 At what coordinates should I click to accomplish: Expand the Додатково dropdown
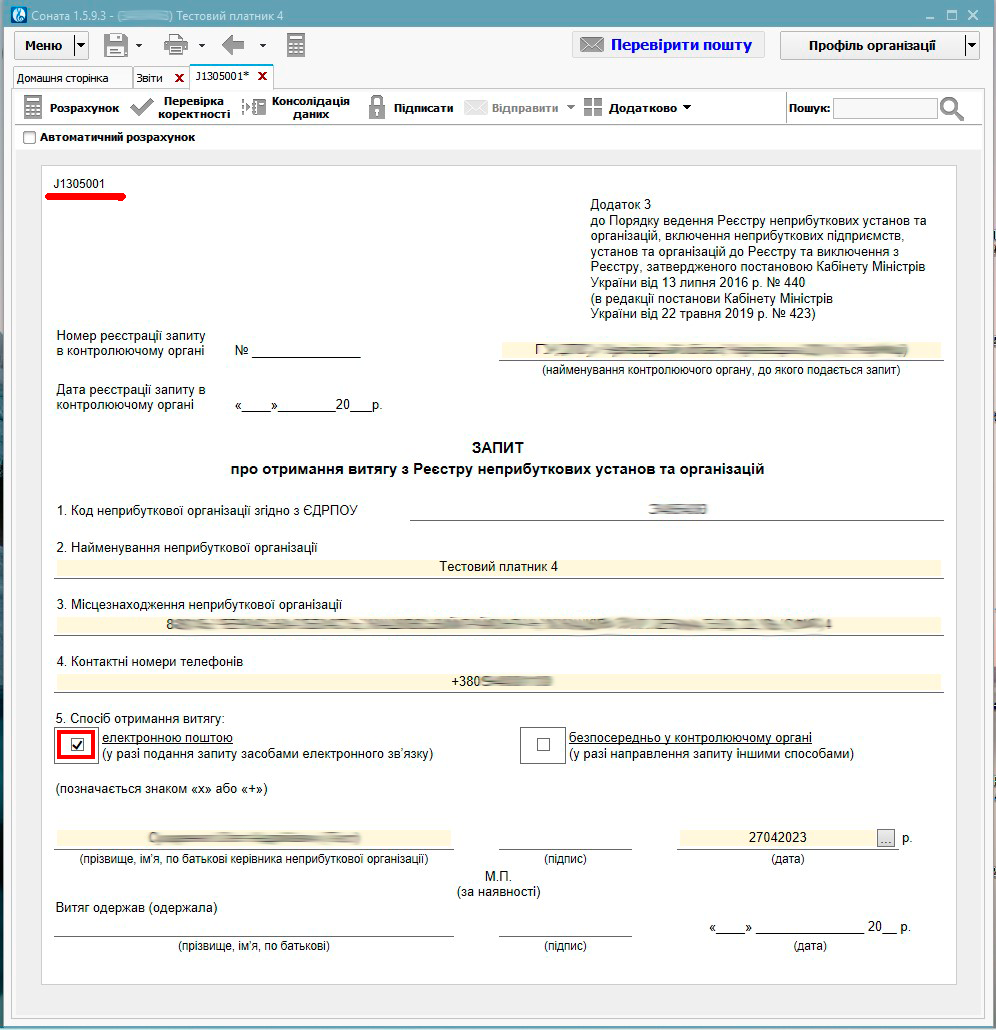coord(638,108)
